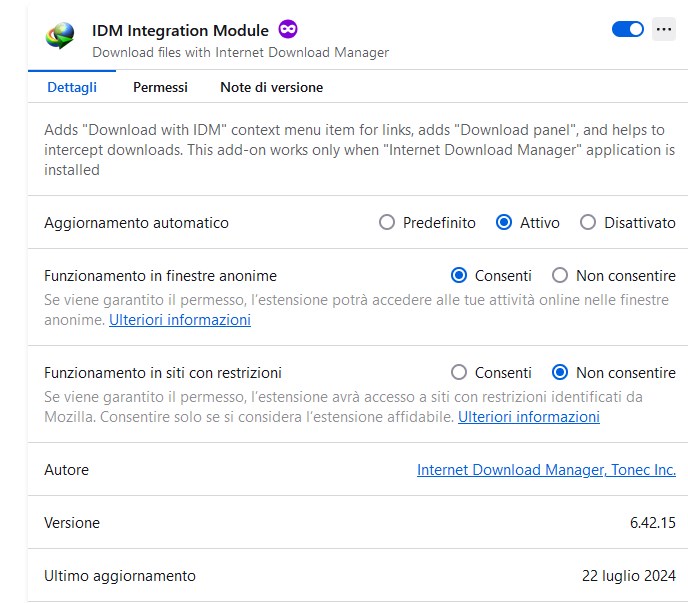Choose Consenti for restricted sites
Screen dimensions: 688x603
point(460,372)
